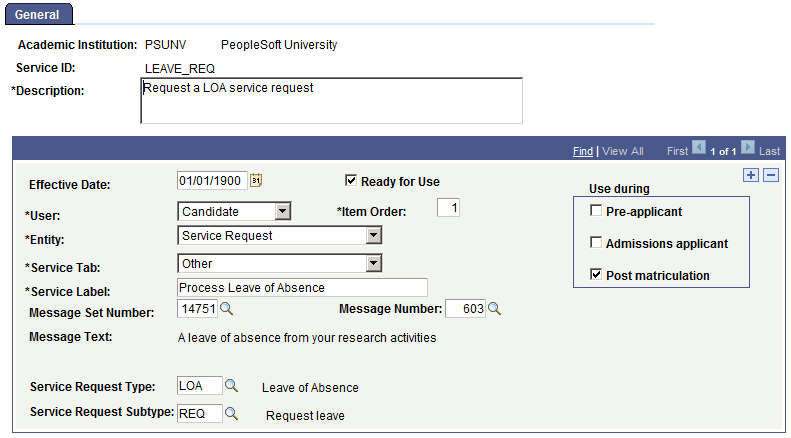Add a new row with plus icon
This screenshot has height=438, width=791.
tap(752, 176)
